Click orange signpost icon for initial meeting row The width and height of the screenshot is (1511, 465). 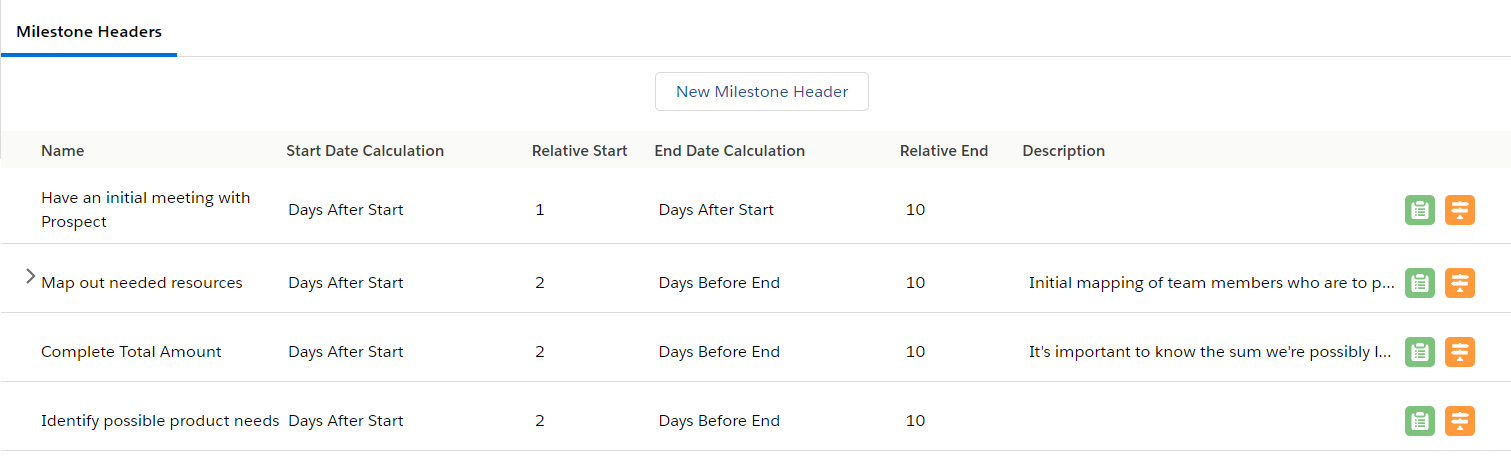tap(1460, 210)
